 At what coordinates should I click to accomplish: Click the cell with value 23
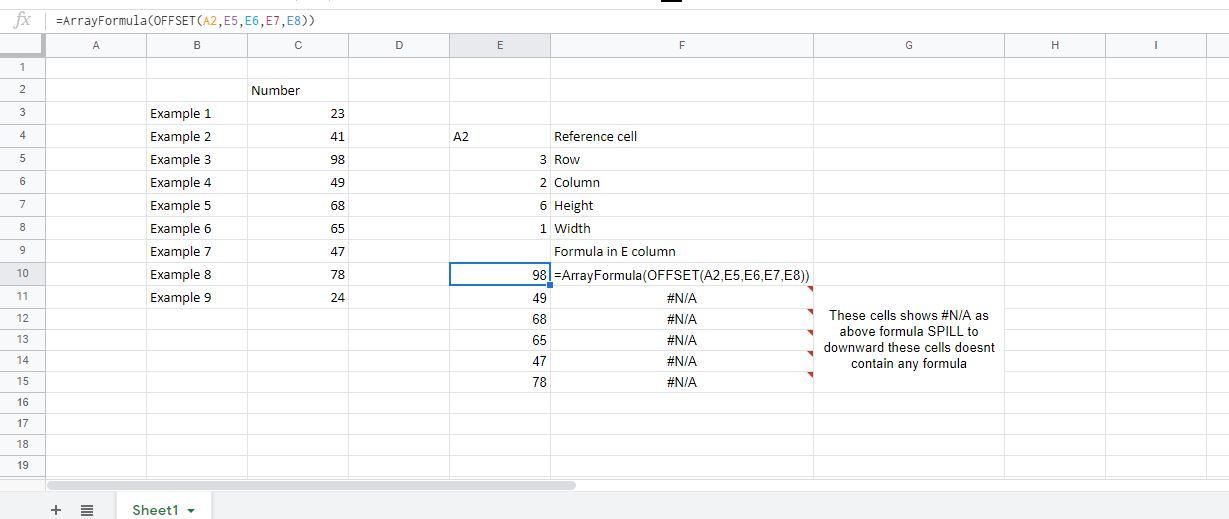click(x=298, y=113)
